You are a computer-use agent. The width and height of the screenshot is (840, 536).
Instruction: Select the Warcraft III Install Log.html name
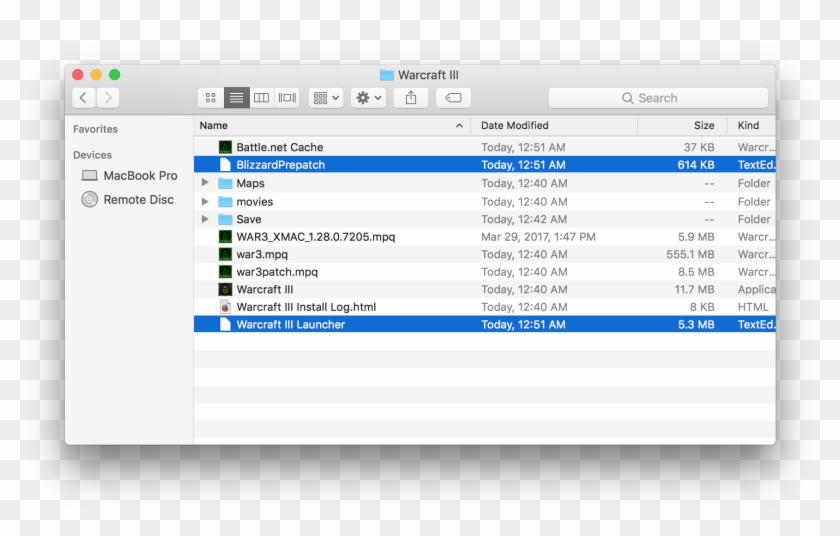coord(306,307)
